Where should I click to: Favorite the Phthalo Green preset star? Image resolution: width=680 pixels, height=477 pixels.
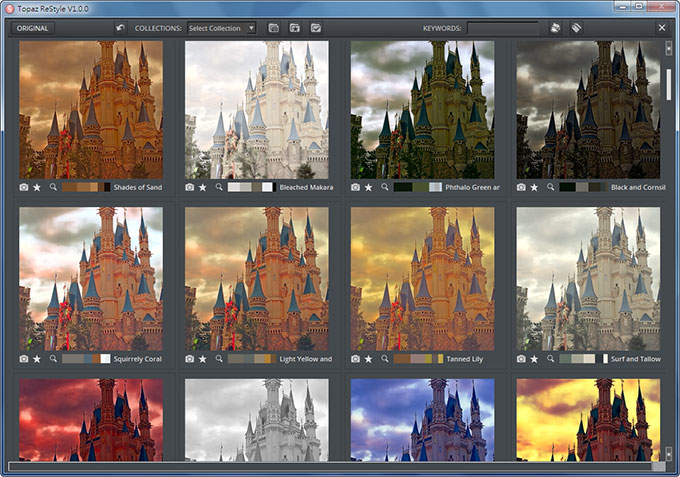tap(369, 187)
